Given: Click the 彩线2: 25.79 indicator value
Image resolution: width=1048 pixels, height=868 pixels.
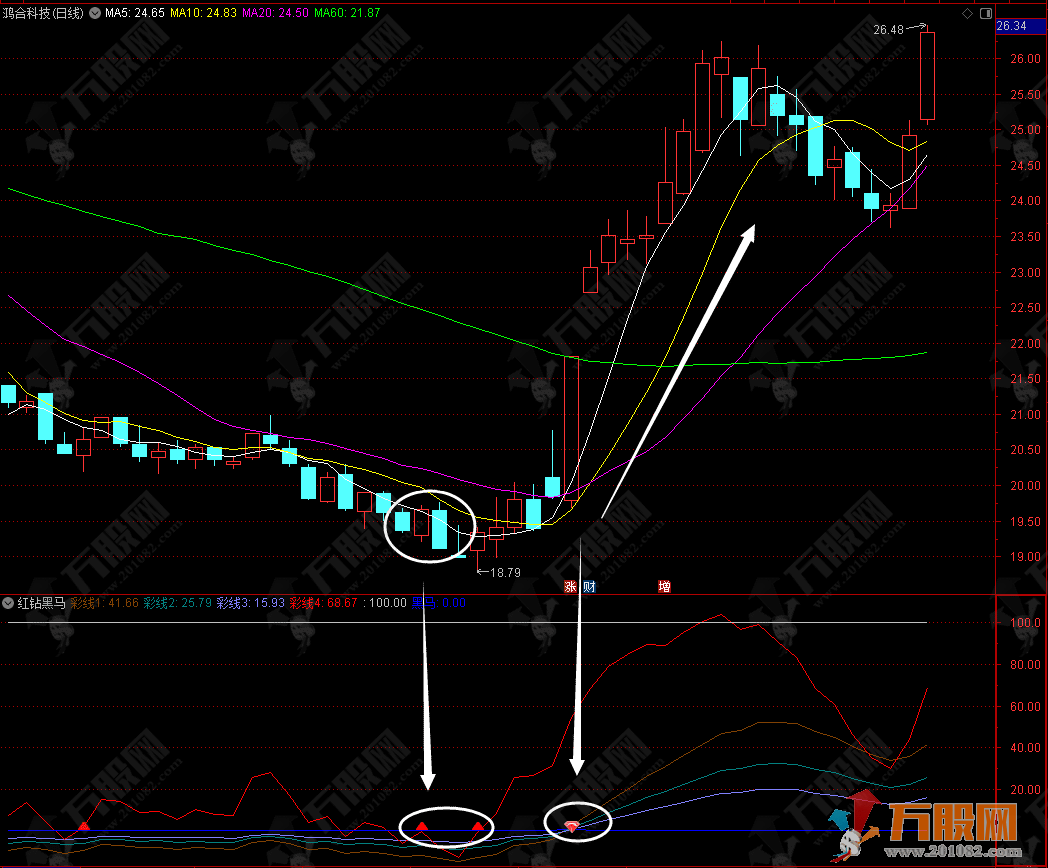Looking at the screenshot, I should 178,603.
